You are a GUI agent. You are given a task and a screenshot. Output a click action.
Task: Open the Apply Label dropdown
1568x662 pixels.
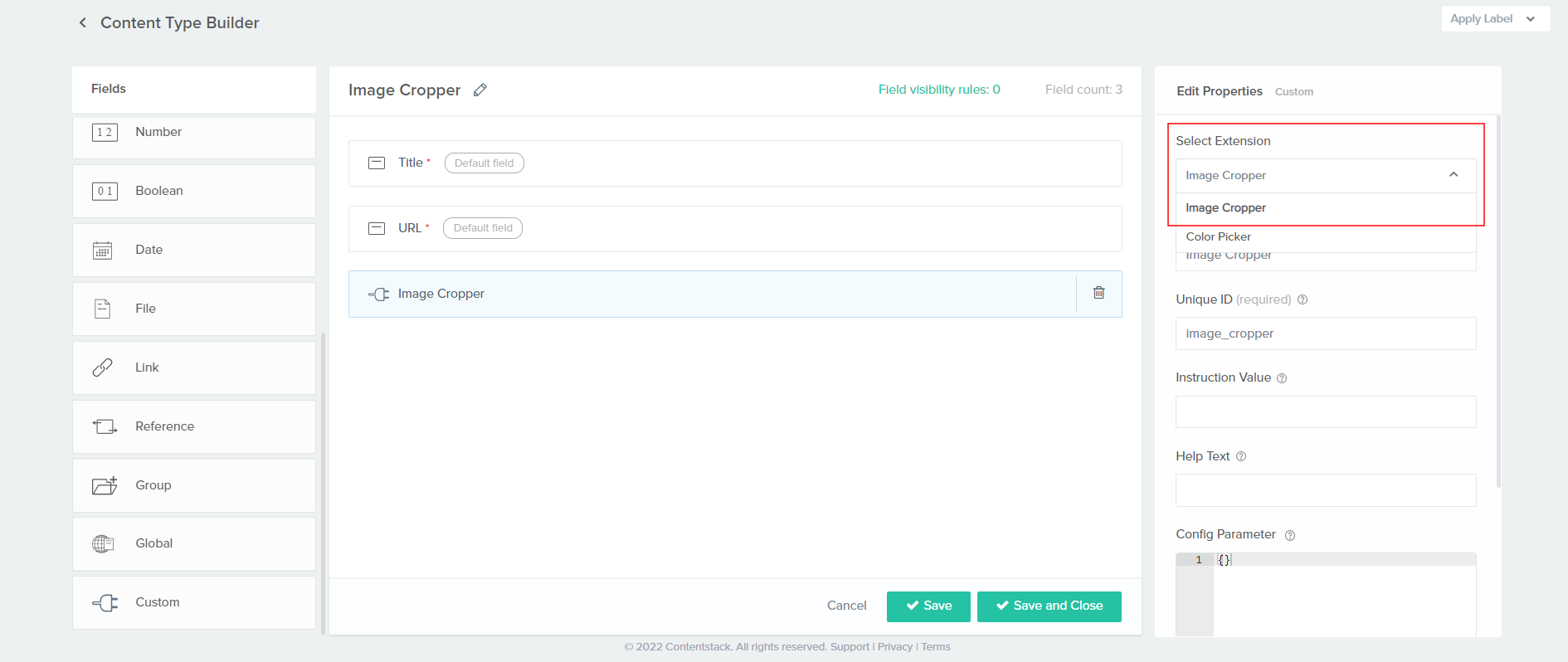[x=1496, y=18]
